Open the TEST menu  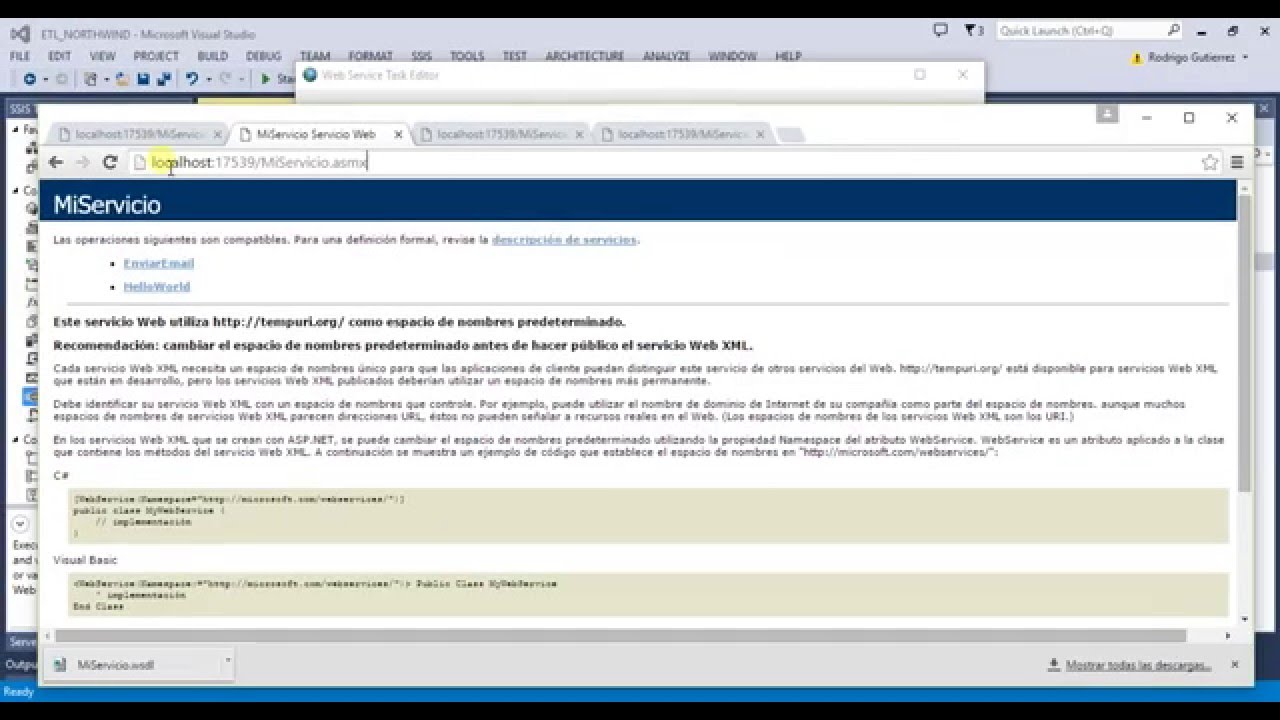tap(514, 56)
